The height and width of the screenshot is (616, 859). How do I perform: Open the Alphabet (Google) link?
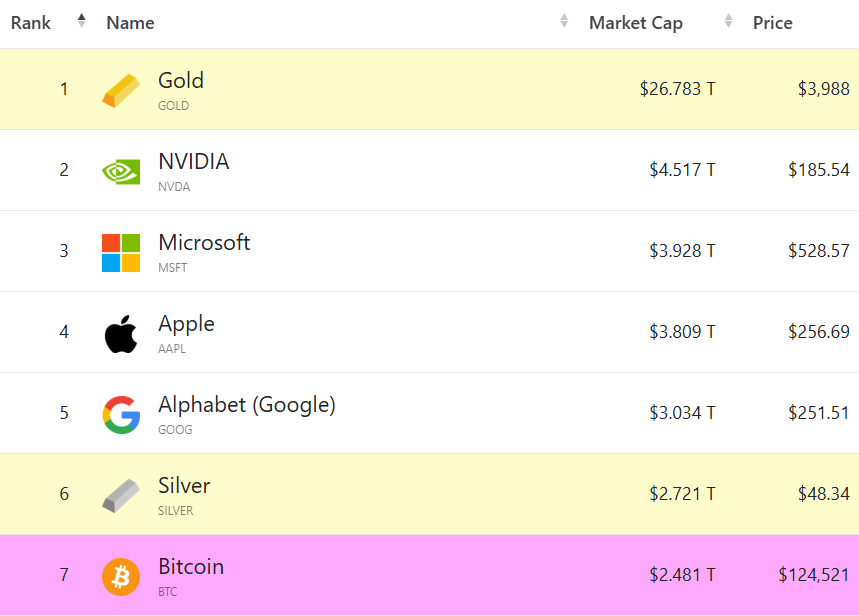(x=247, y=405)
